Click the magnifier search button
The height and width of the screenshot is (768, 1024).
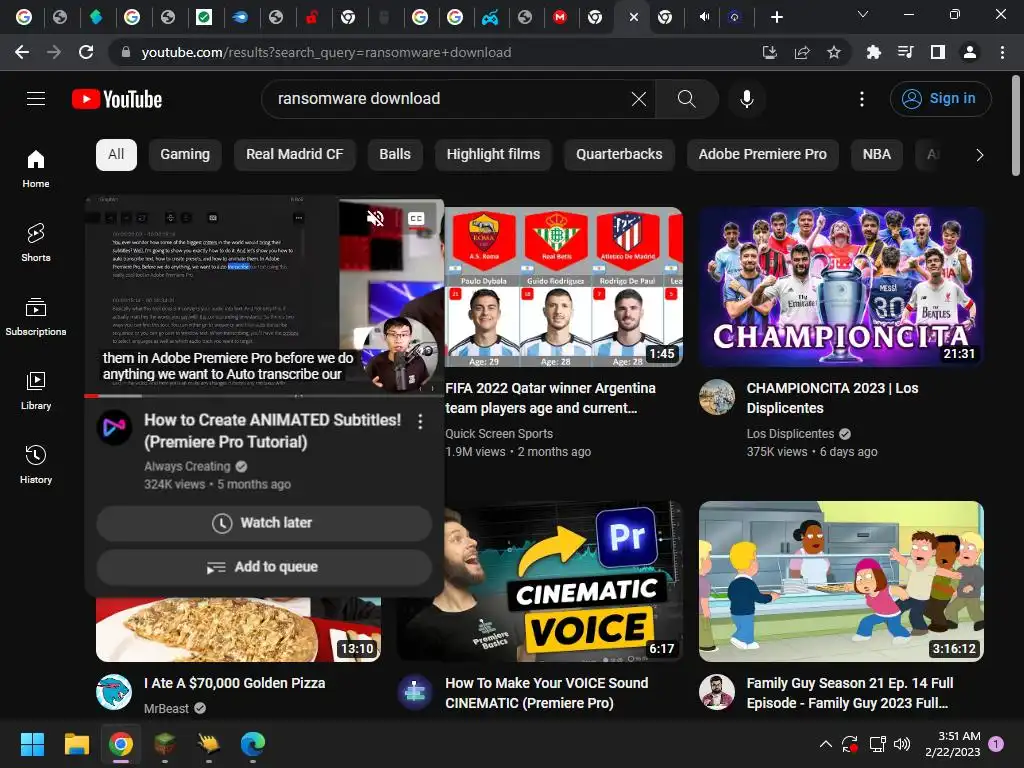coord(686,99)
